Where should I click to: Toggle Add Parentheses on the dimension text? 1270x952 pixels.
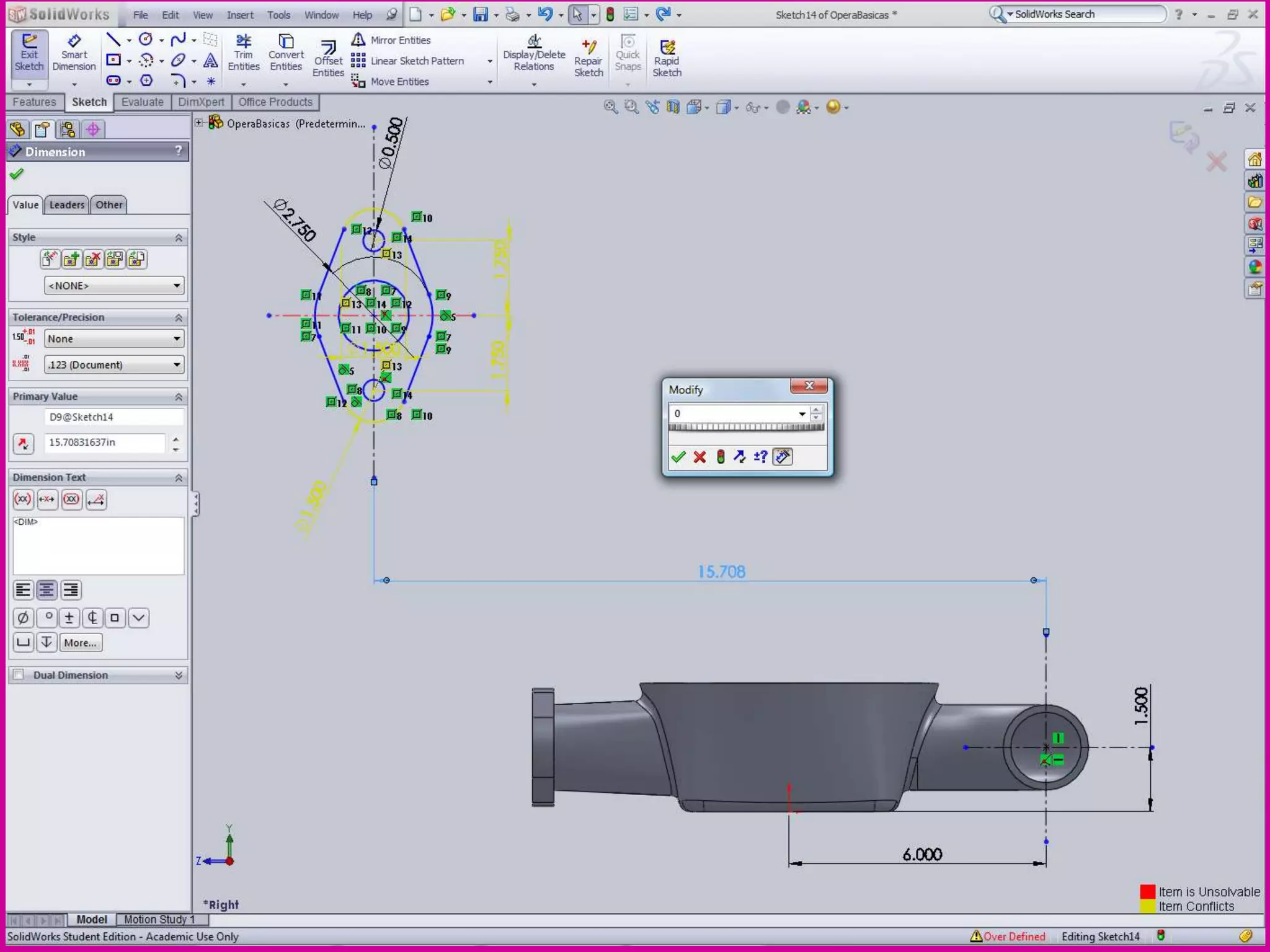click(x=23, y=500)
